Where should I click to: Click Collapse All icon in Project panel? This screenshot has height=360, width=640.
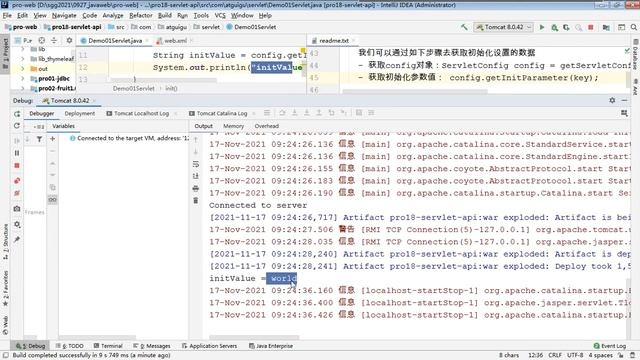click(54, 40)
